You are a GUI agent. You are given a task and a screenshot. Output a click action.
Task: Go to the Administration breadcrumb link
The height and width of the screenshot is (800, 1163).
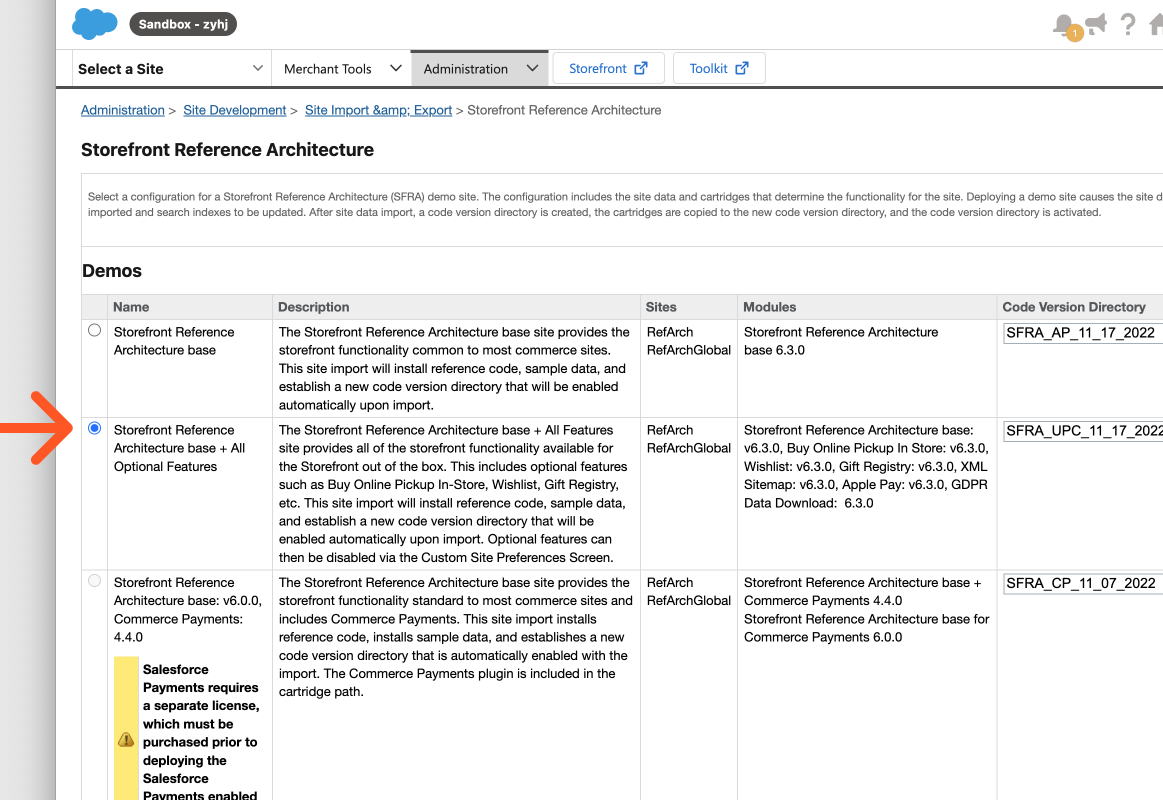point(122,110)
